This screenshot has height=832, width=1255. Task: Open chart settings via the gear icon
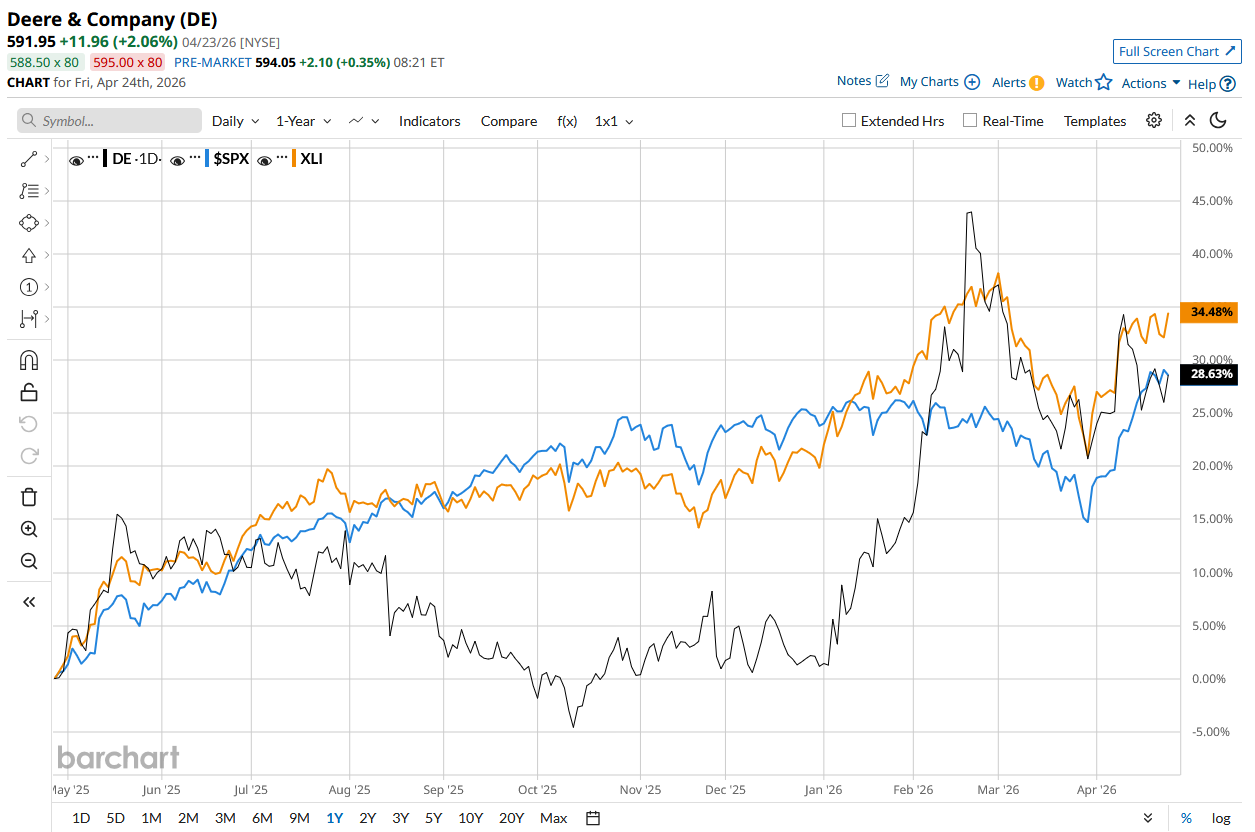pos(1154,121)
